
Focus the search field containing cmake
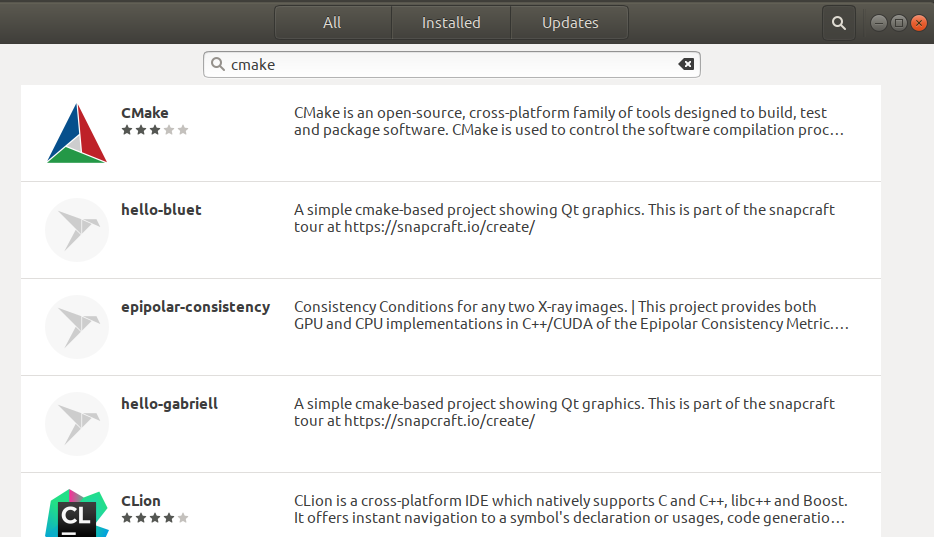(x=450, y=64)
